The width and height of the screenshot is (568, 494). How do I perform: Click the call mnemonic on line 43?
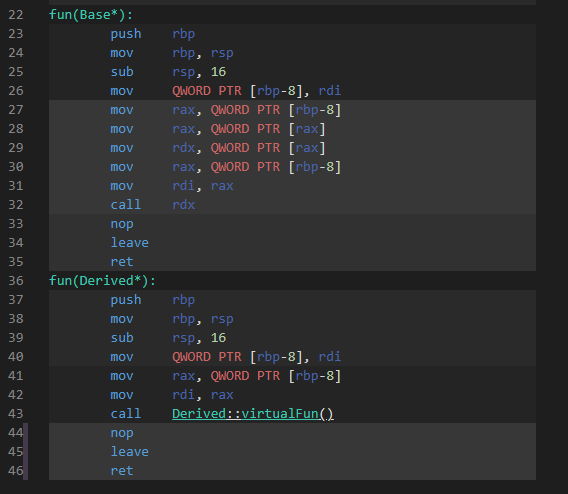[x=126, y=414]
